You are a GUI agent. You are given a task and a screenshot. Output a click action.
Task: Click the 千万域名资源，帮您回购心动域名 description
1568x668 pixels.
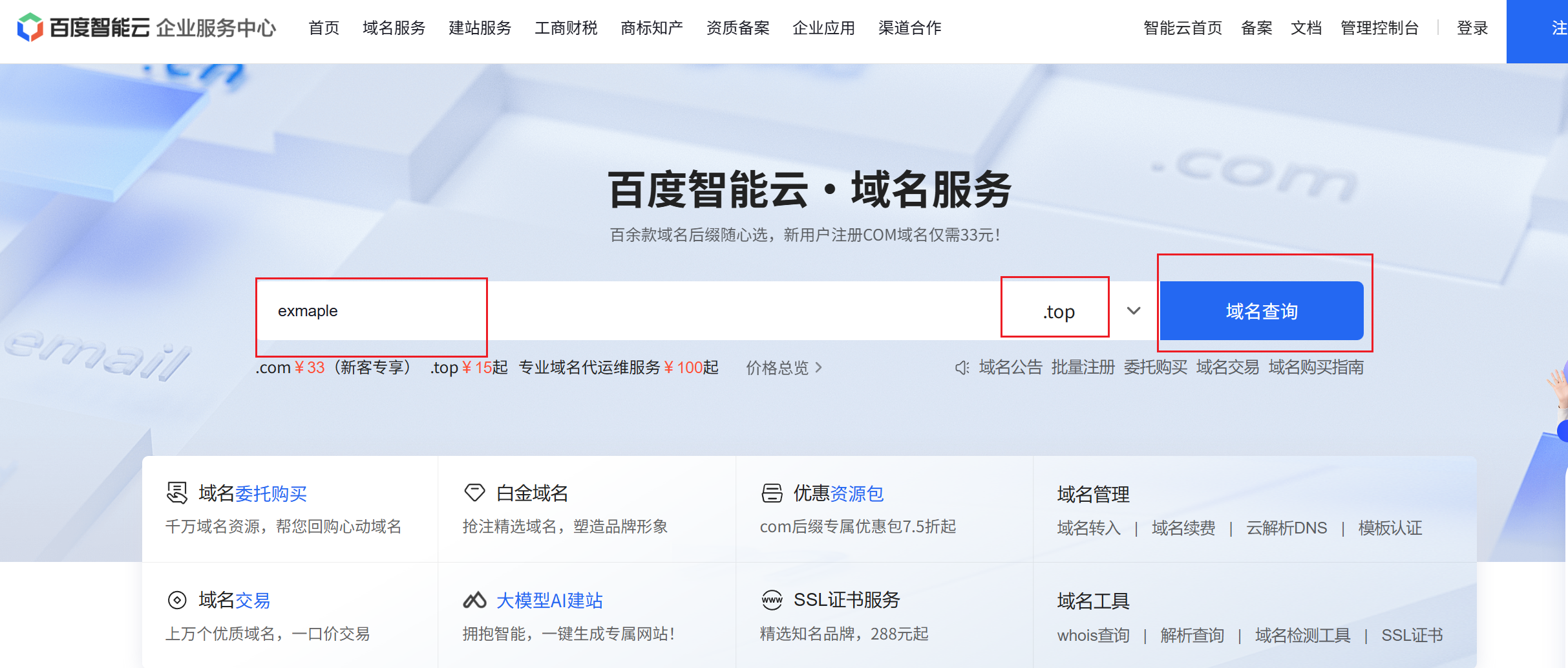click(284, 526)
